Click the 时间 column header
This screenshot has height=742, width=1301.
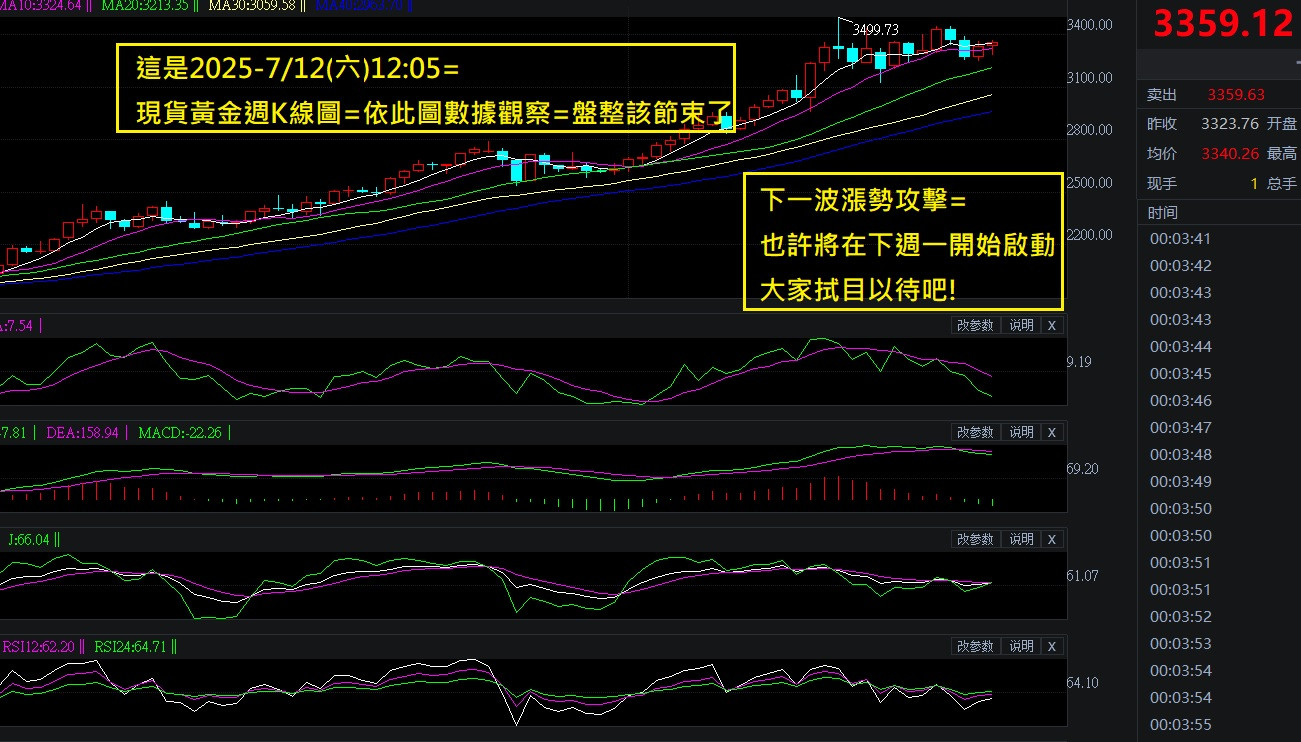click(1163, 213)
